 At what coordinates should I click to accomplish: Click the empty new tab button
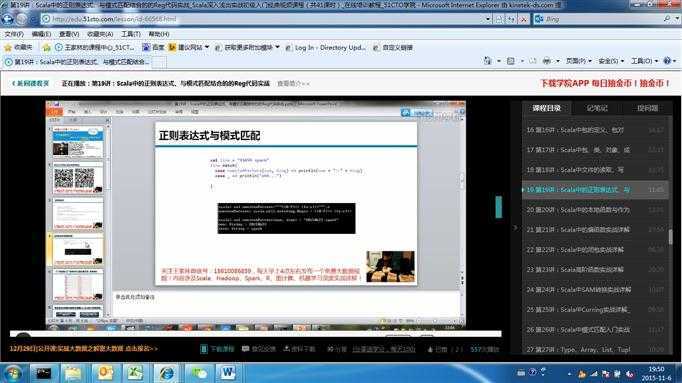[x=159, y=63]
